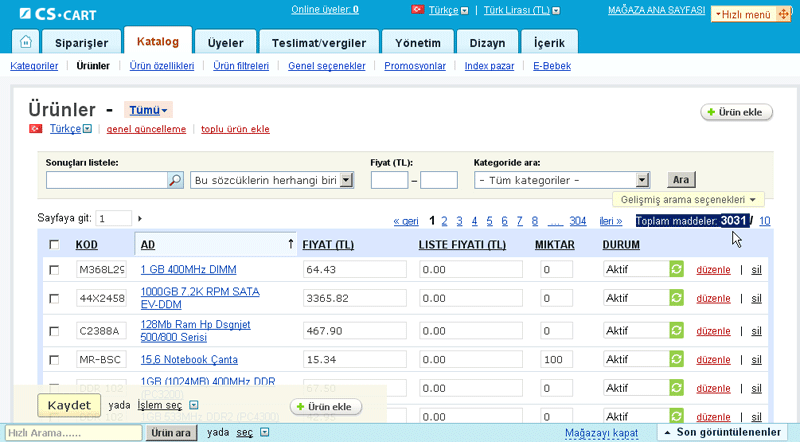
Task: Open Durum dropdown for 1 GB 400MHz DIMM
Action: [x=636, y=269]
